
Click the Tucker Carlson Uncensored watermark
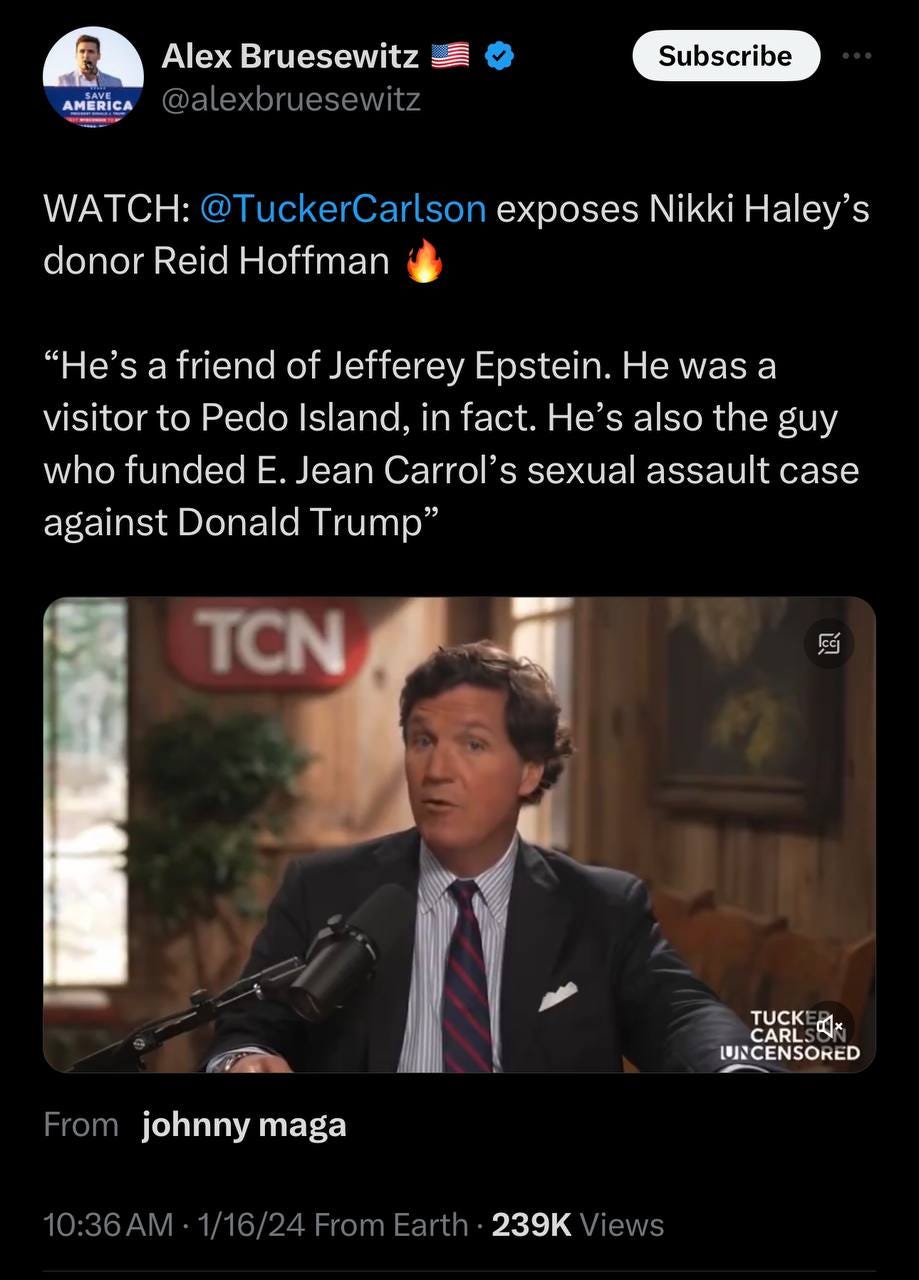point(806,1035)
